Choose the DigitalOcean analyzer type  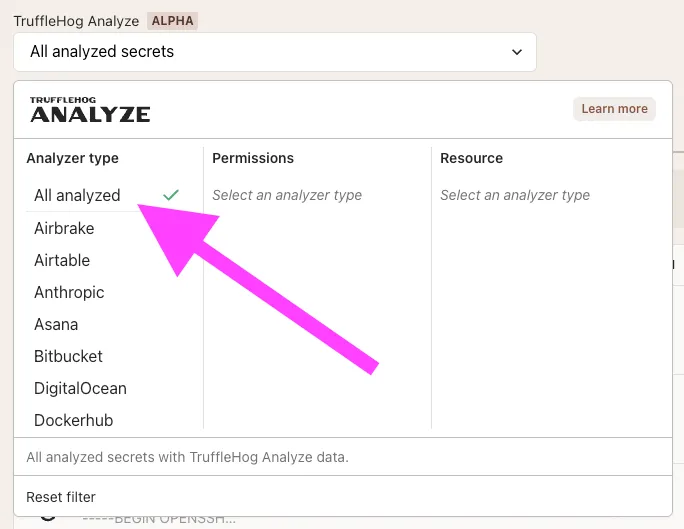[x=80, y=388]
